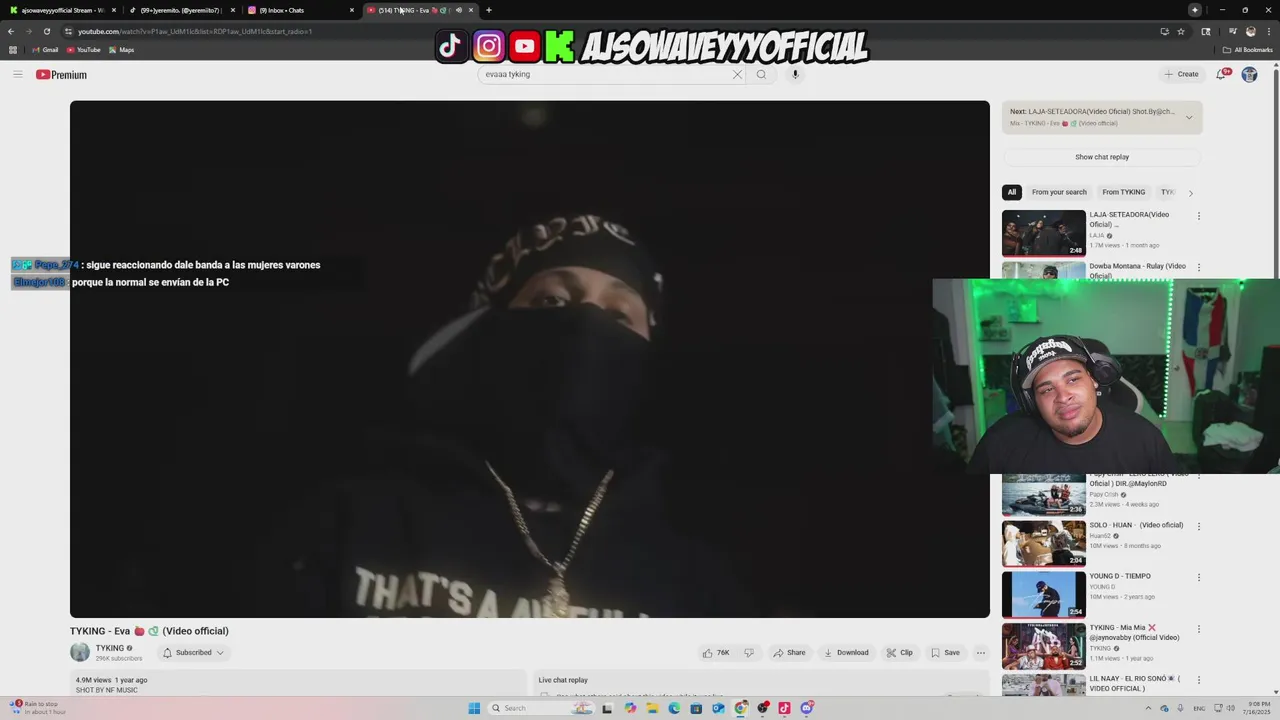Viewport: 1280px width, 720px height.
Task: Open Chrome apps grid in bookmarks bar
Action: tap(12, 50)
